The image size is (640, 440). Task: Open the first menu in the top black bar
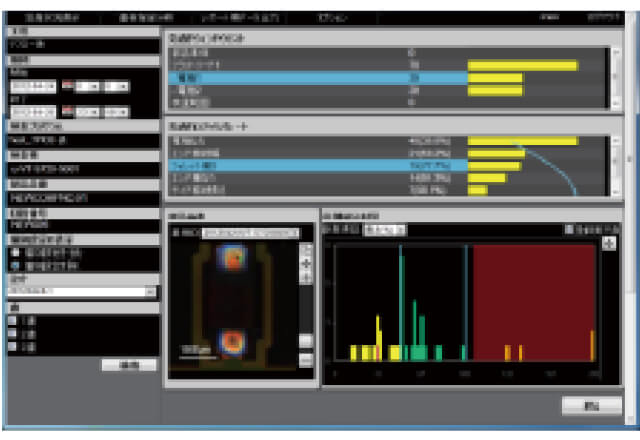tap(52, 18)
